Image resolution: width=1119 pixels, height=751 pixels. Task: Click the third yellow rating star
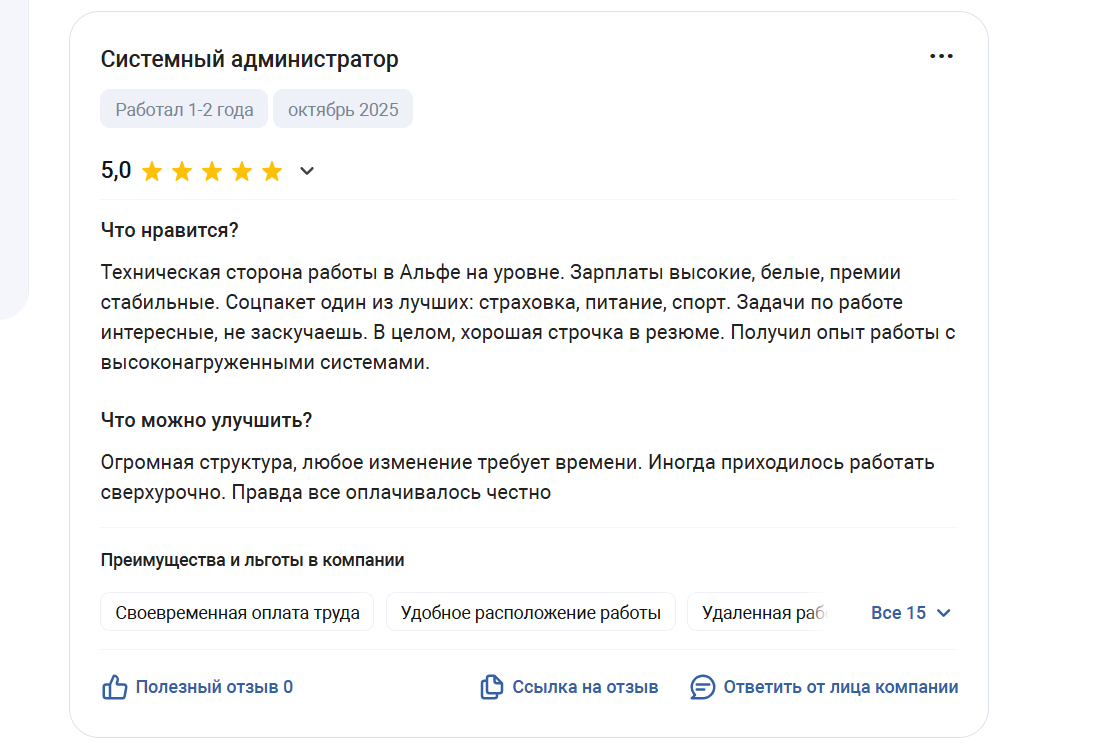point(212,171)
